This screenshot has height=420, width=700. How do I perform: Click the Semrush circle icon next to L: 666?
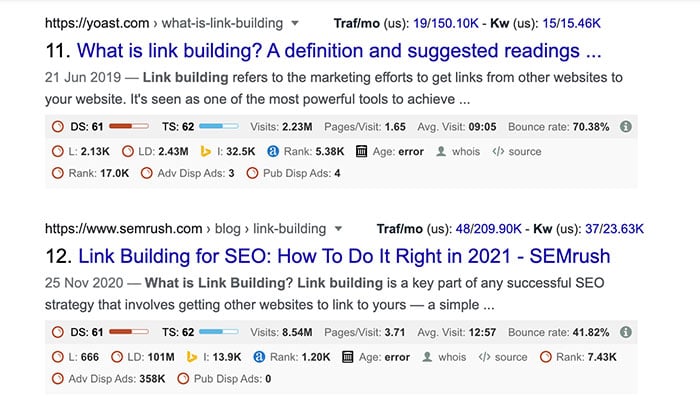58,357
